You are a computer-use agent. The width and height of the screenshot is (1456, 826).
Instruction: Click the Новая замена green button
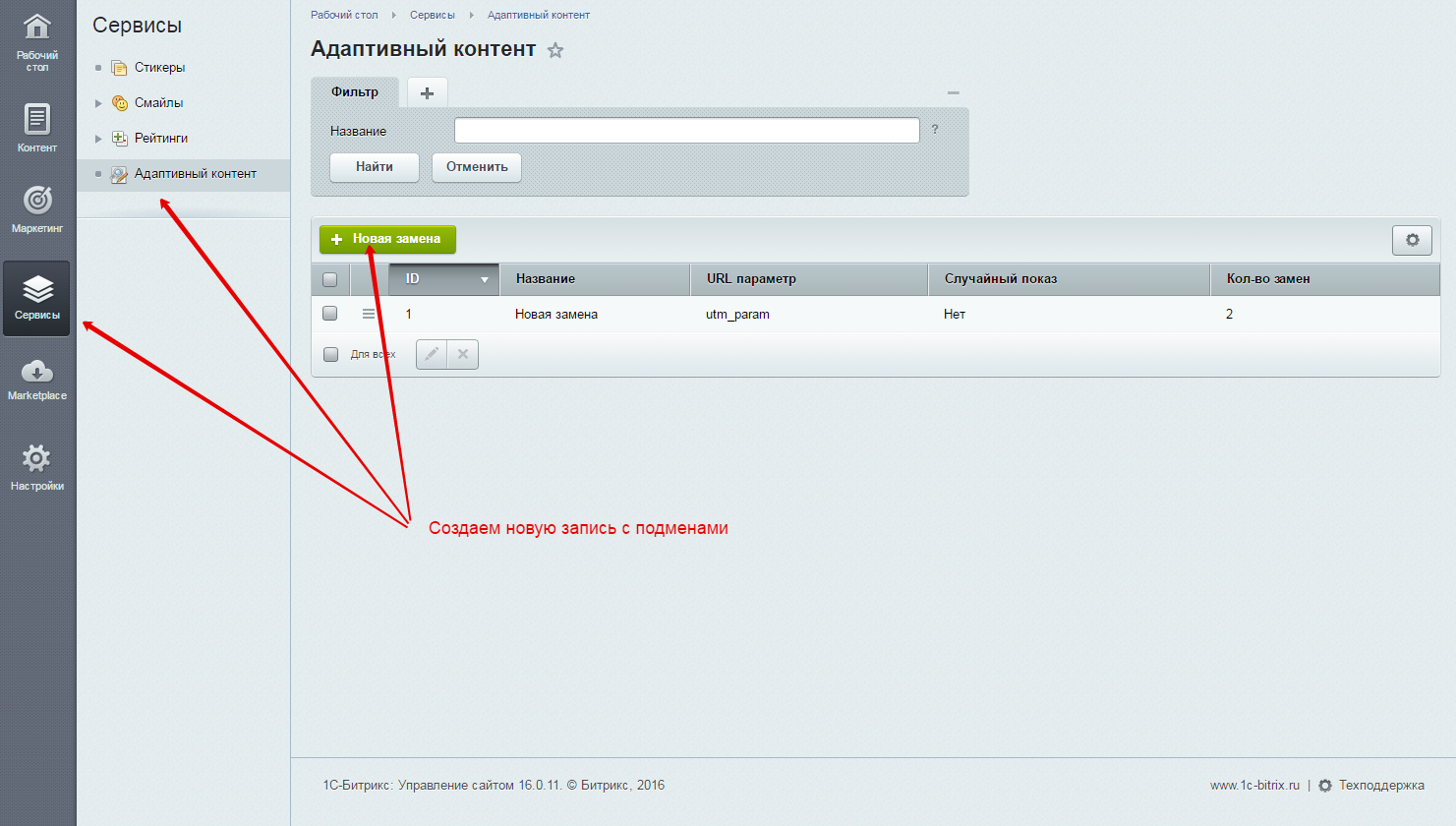click(x=387, y=239)
